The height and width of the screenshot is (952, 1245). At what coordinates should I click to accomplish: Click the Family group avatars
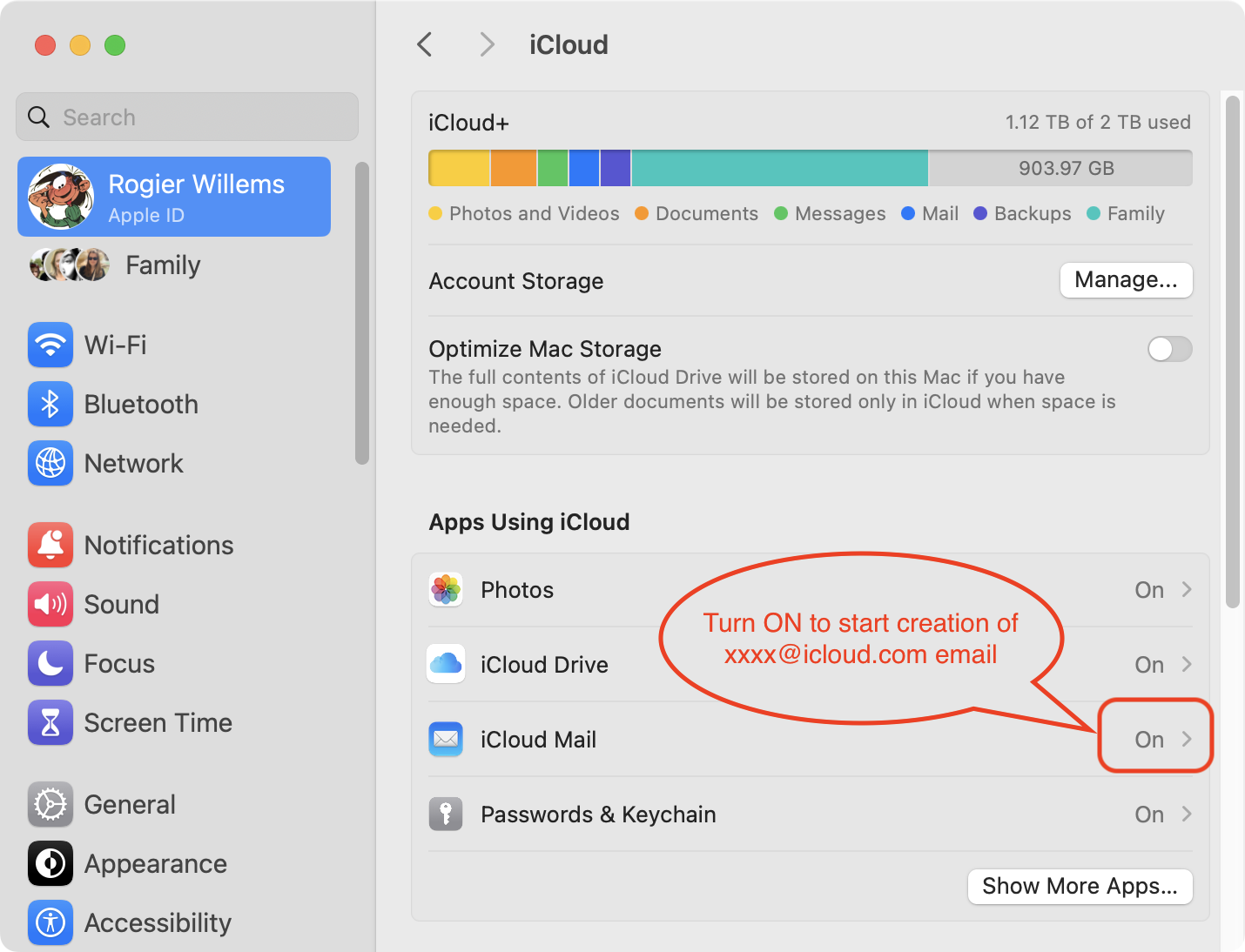pyautogui.click(x=70, y=265)
